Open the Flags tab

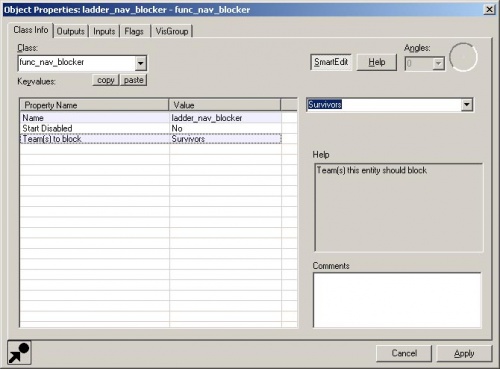tap(134, 31)
